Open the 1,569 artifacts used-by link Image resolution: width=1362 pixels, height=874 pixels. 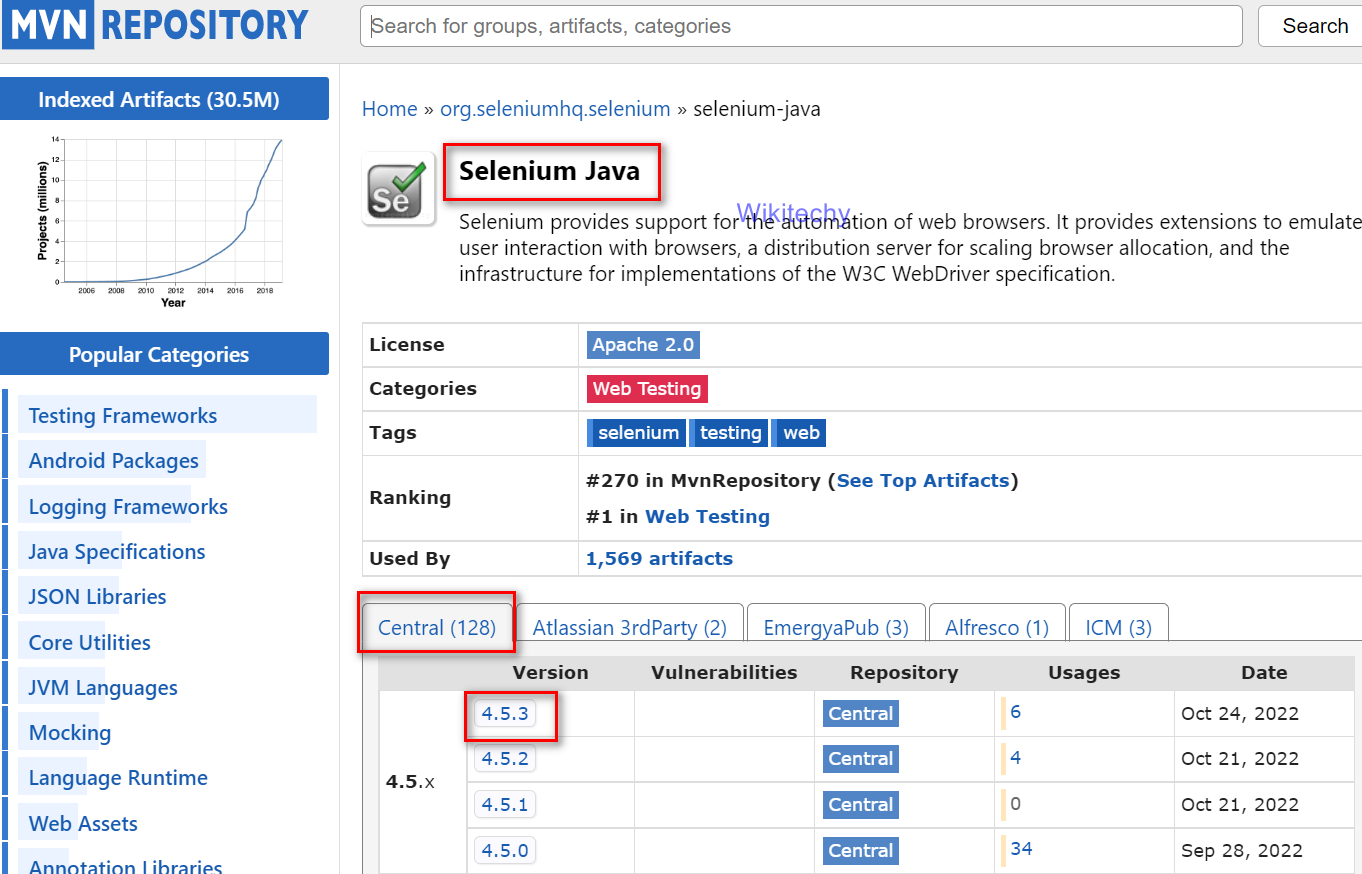[x=659, y=559]
